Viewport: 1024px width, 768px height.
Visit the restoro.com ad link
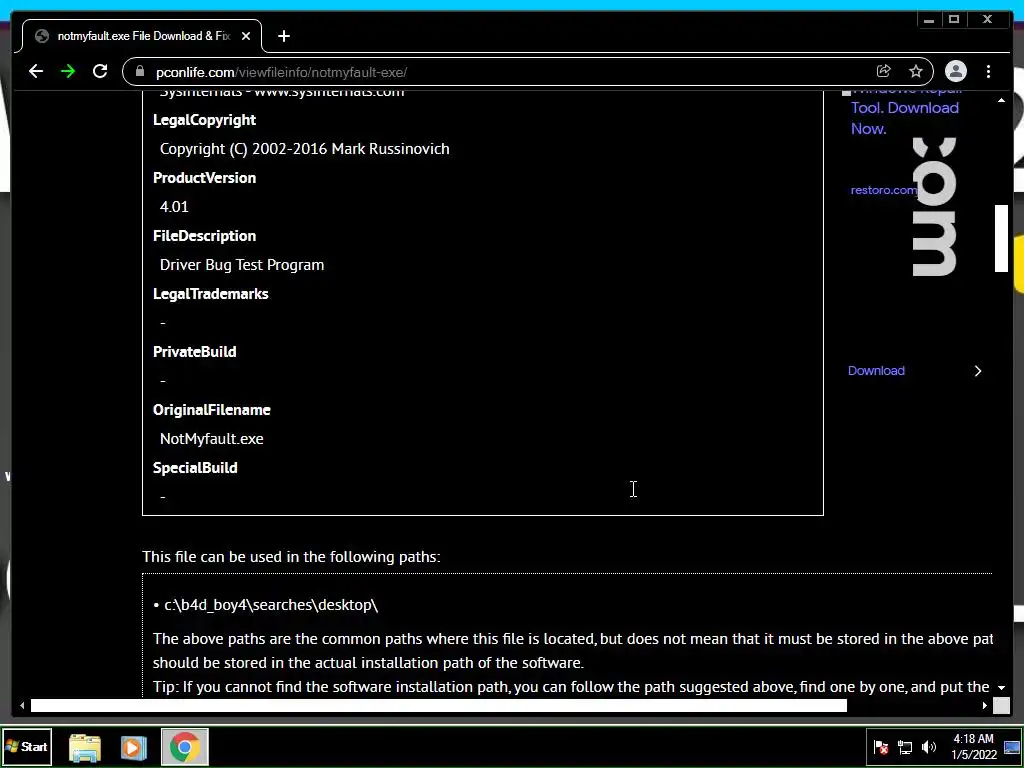click(x=884, y=190)
